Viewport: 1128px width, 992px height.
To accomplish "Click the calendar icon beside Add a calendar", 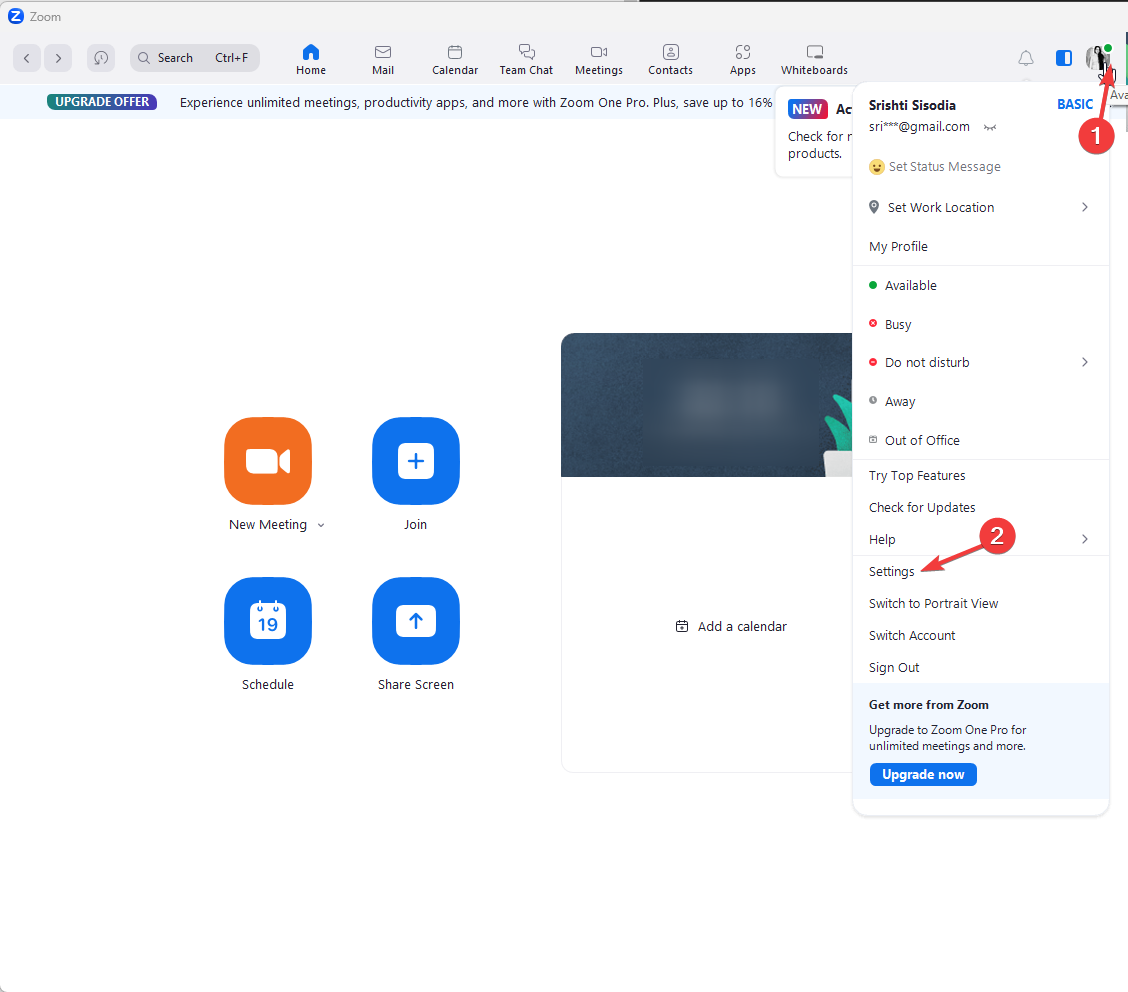I will coord(682,627).
